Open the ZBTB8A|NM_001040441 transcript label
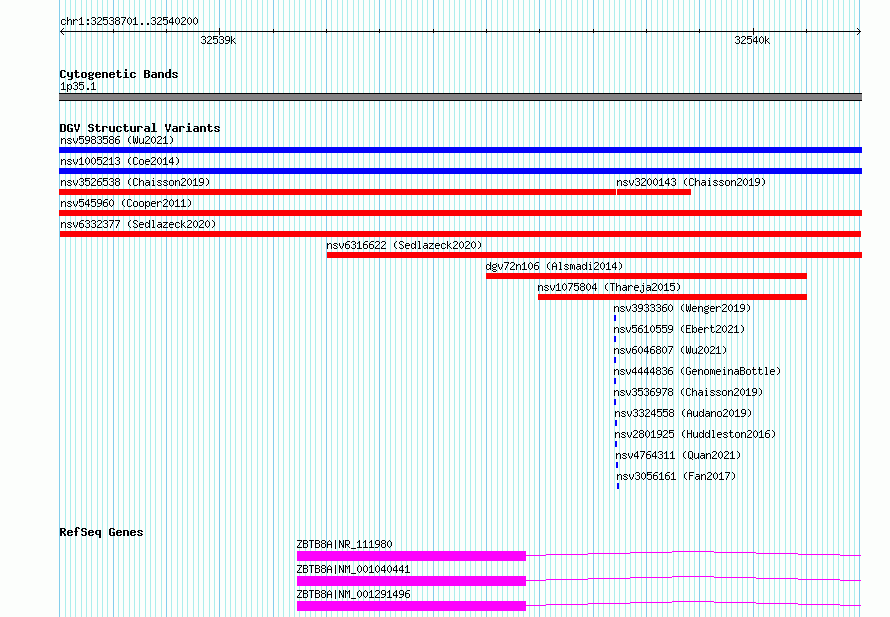 click(353, 569)
